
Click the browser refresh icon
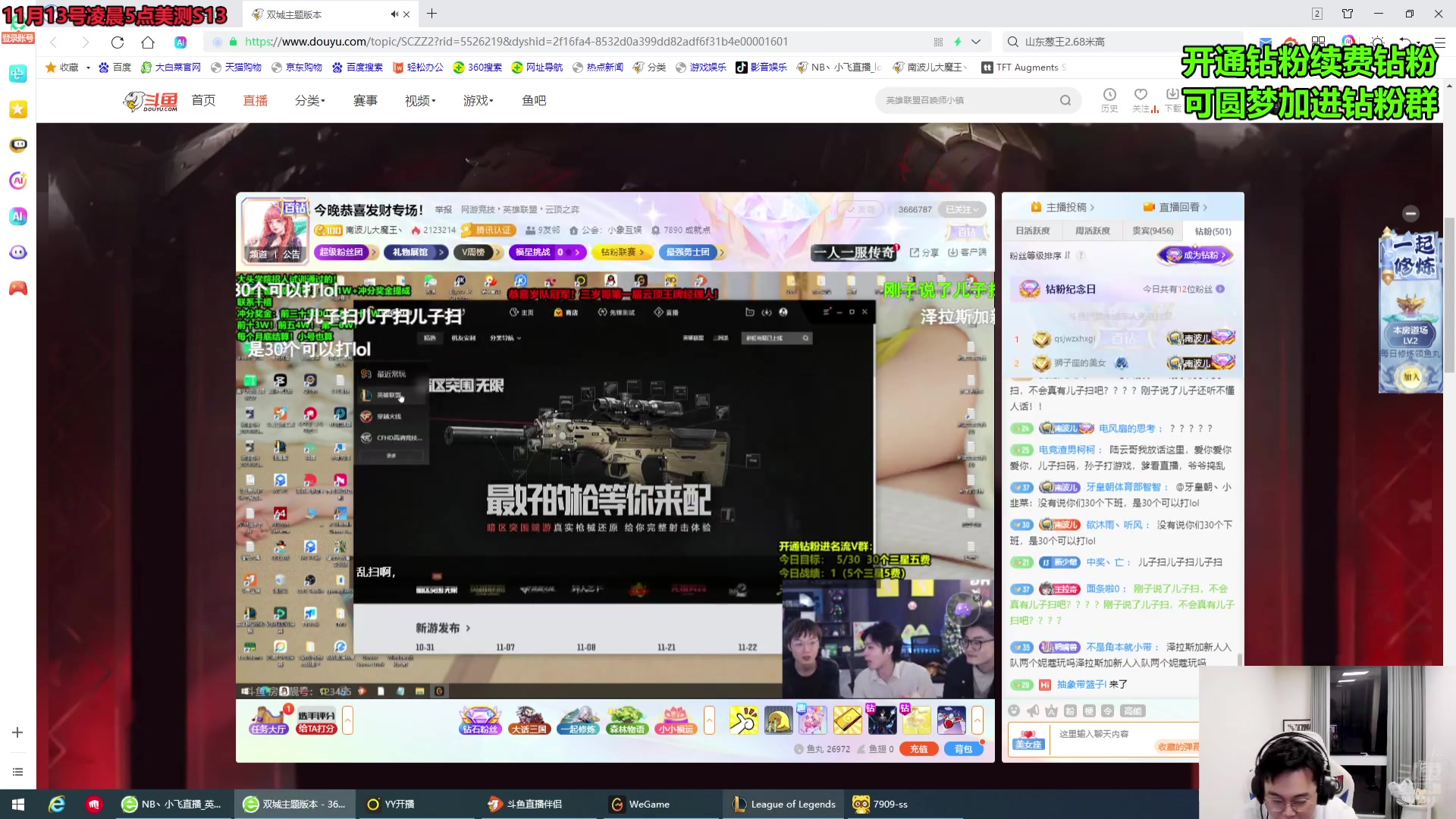[x=117, y=42]
